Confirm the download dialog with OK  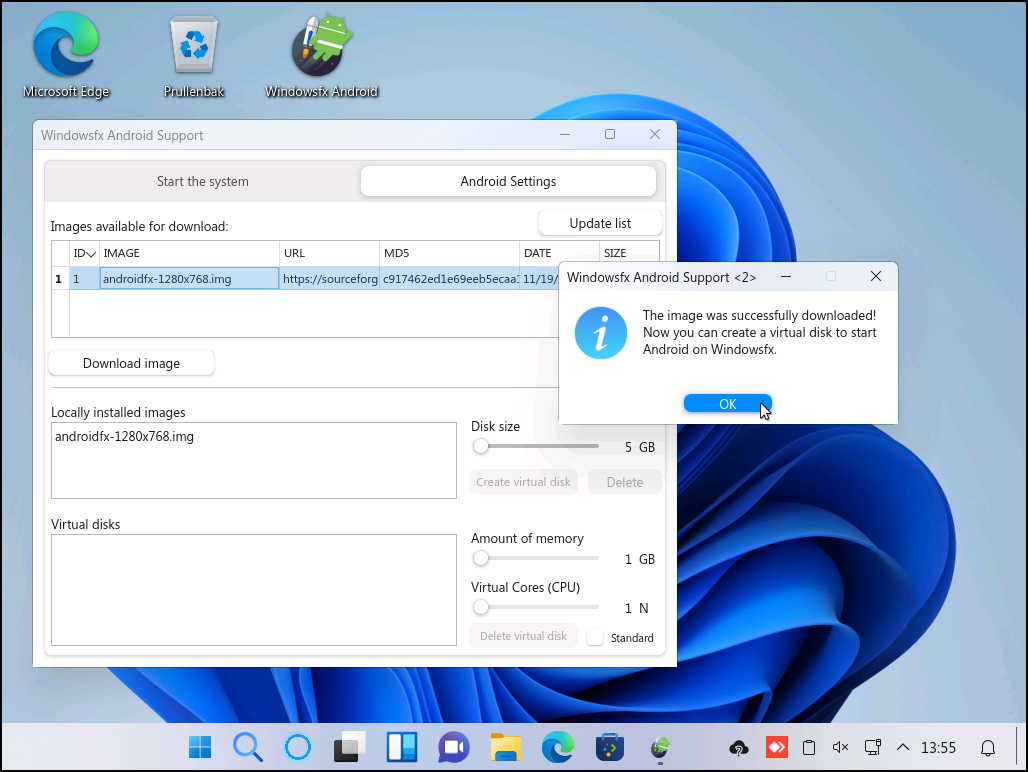click(728, 404)
